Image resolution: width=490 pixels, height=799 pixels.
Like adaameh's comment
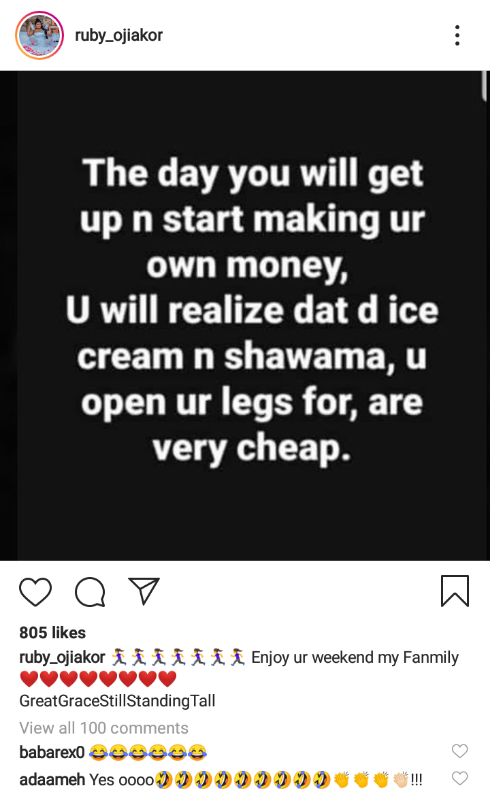click(x=460, y=778)
